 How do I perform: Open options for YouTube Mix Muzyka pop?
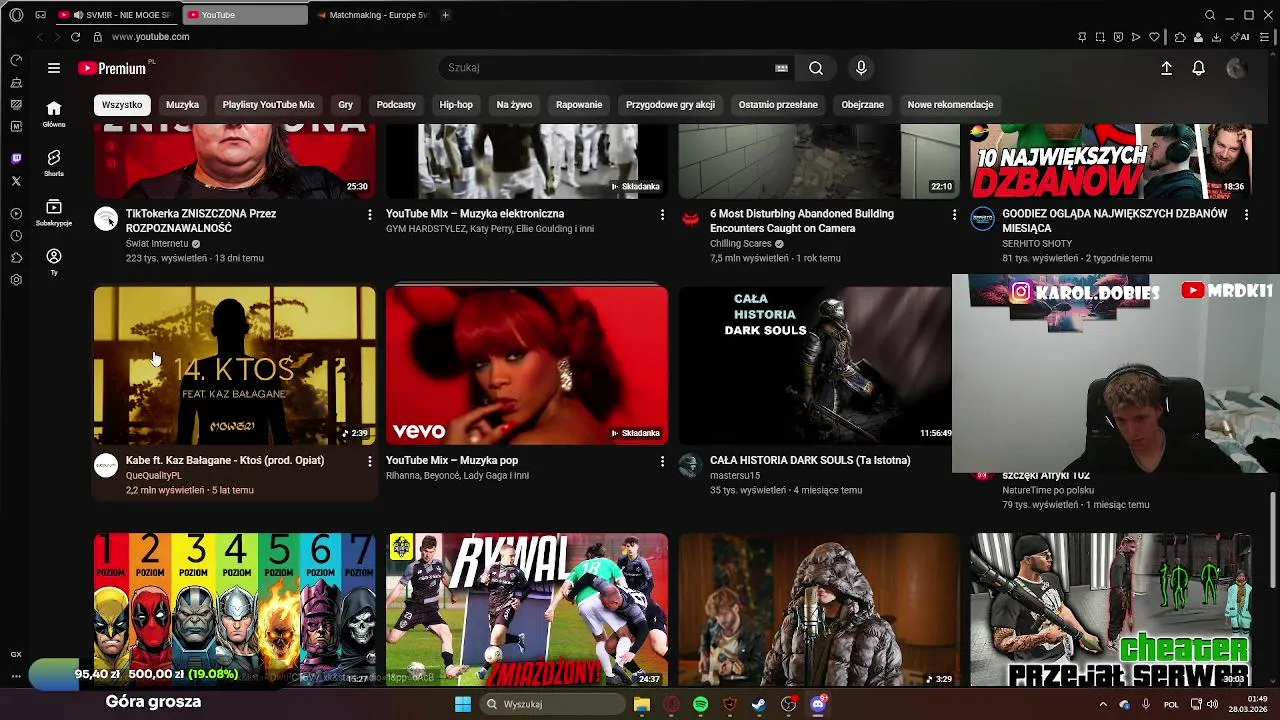(662, 461)
